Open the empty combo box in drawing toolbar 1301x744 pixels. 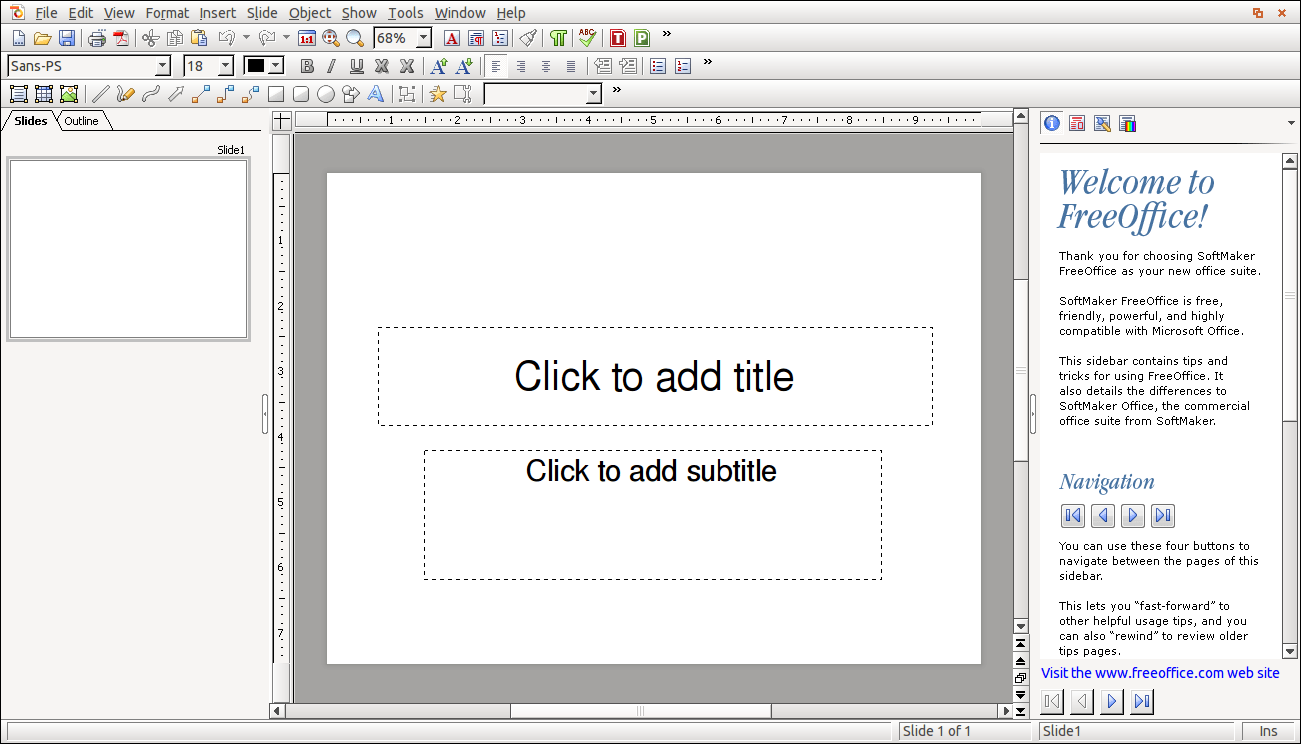click(593, 94)
